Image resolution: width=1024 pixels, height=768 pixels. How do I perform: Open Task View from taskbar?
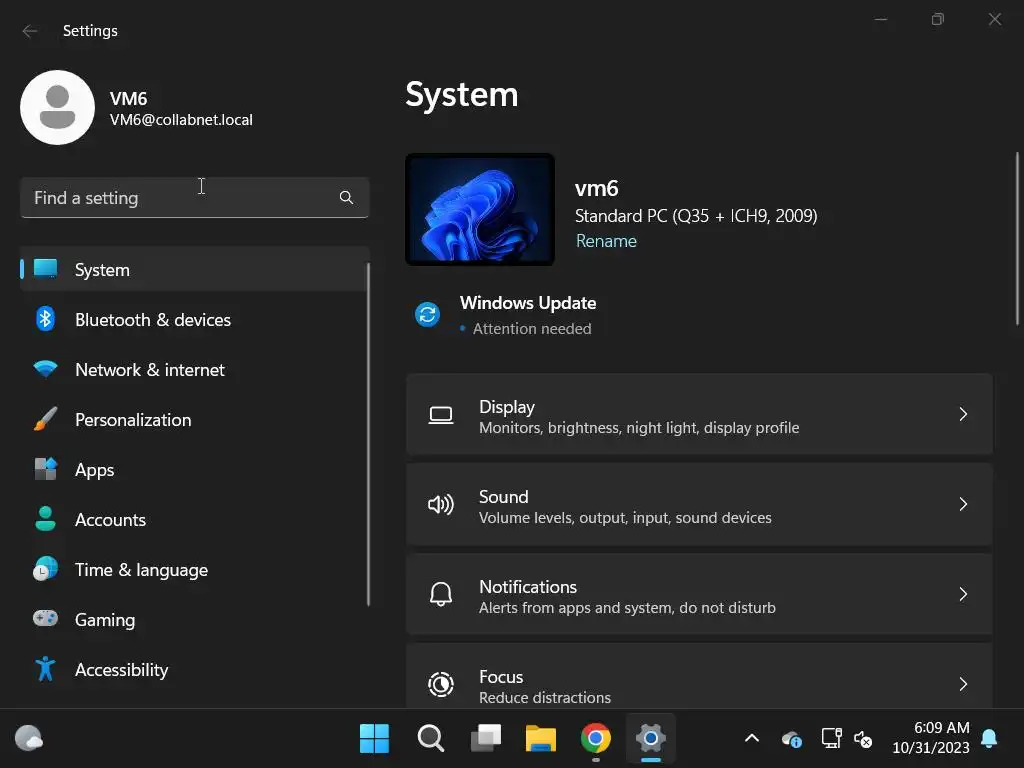pyautogui.click(x=486, y=738)
